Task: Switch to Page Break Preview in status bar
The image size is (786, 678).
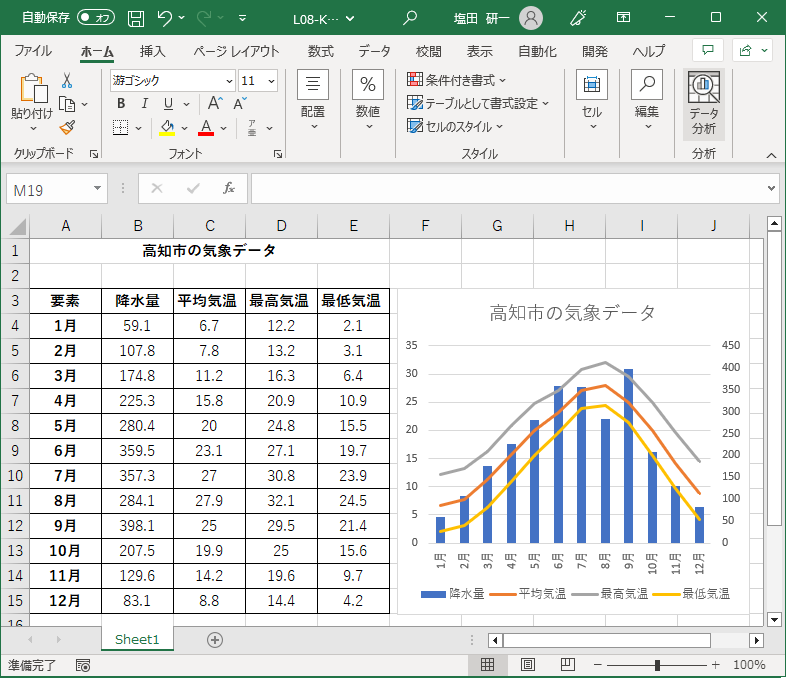Action: (x=567, y=665)
